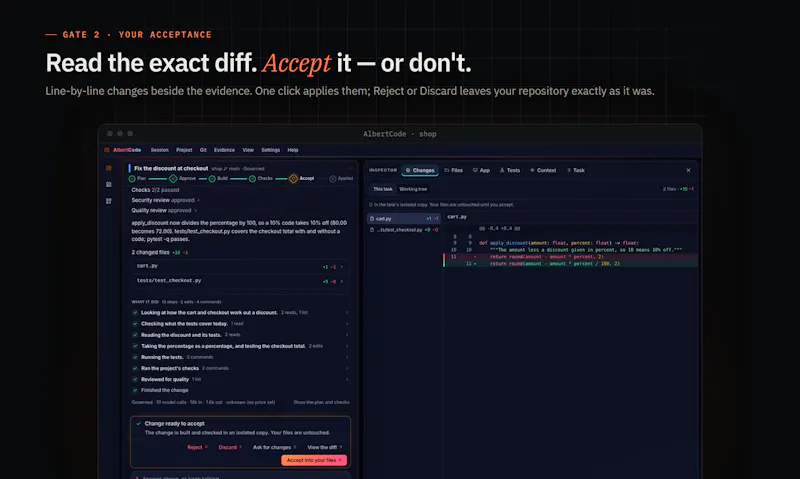Image resolution: width=800 pixels, height=479 pixels.
Task: Open the Settings menu
Action: click(x=270, y=150)
